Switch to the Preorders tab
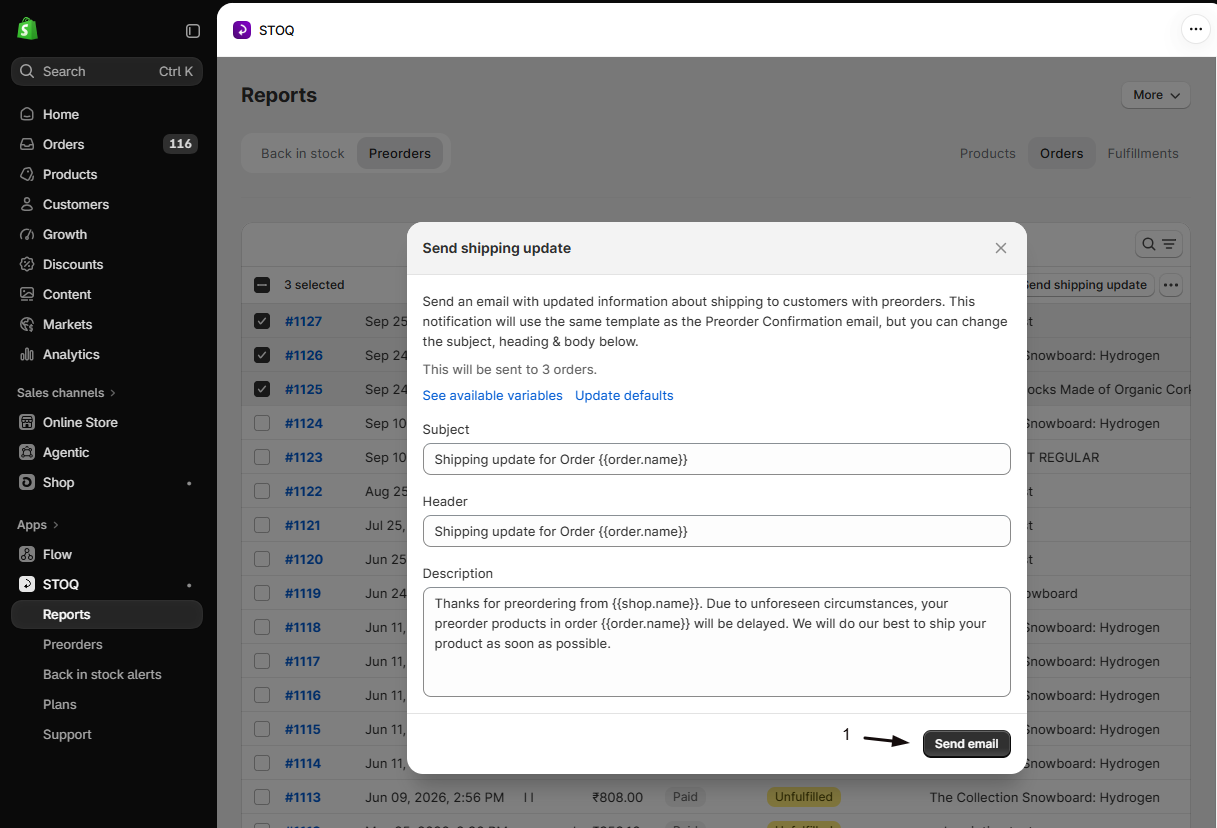The image size is (1217, 828). pos(400,153)
